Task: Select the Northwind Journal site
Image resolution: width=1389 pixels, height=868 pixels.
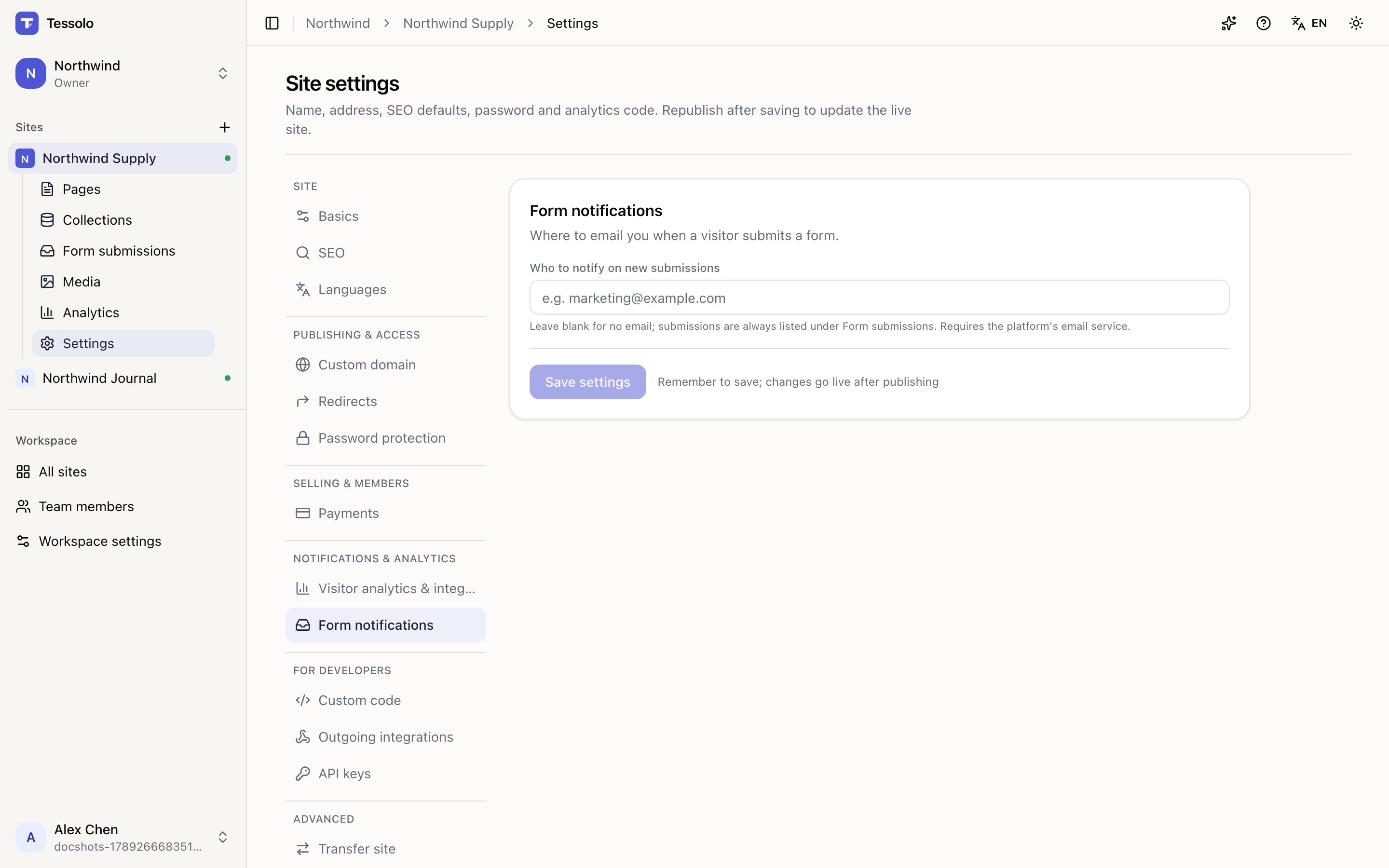Action: pos(123,379)
